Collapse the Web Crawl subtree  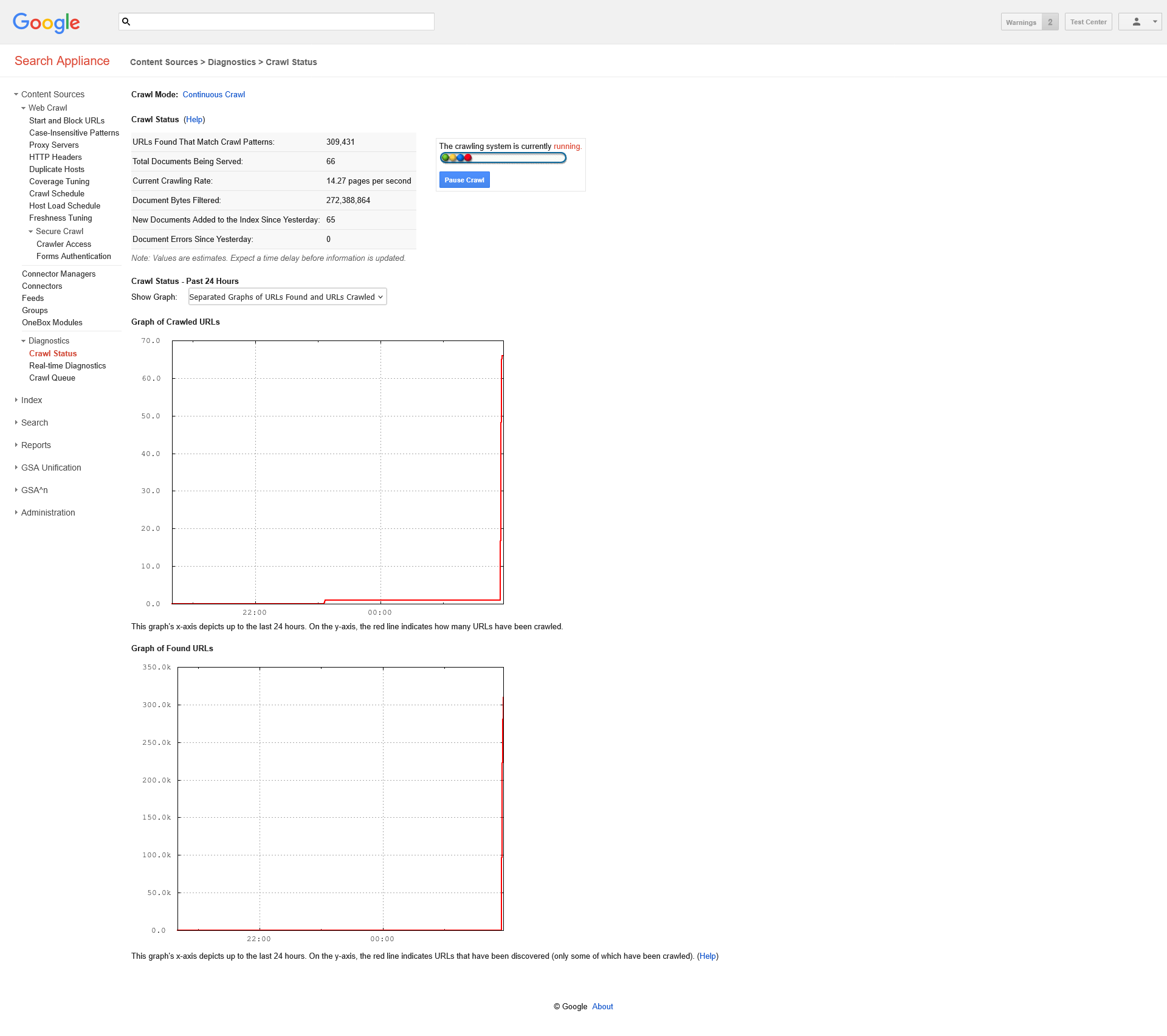(x=24, y=108)
